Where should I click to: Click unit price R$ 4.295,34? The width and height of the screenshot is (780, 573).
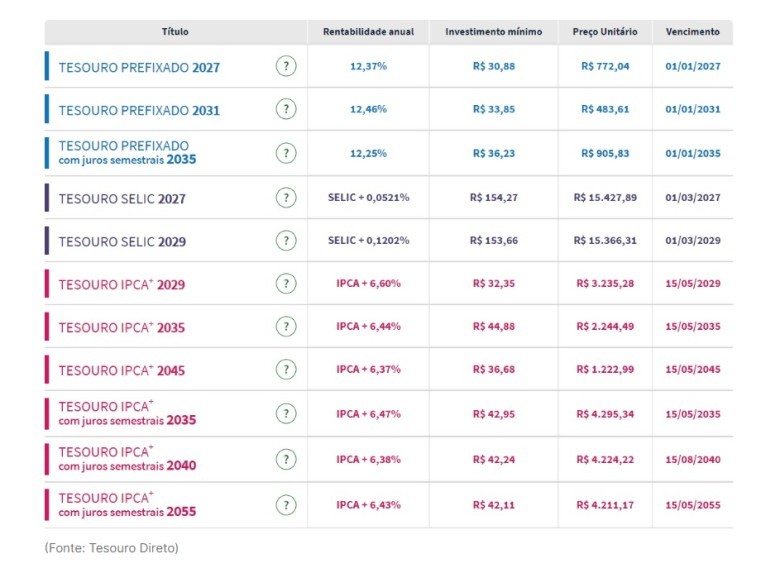pos(605,414)
